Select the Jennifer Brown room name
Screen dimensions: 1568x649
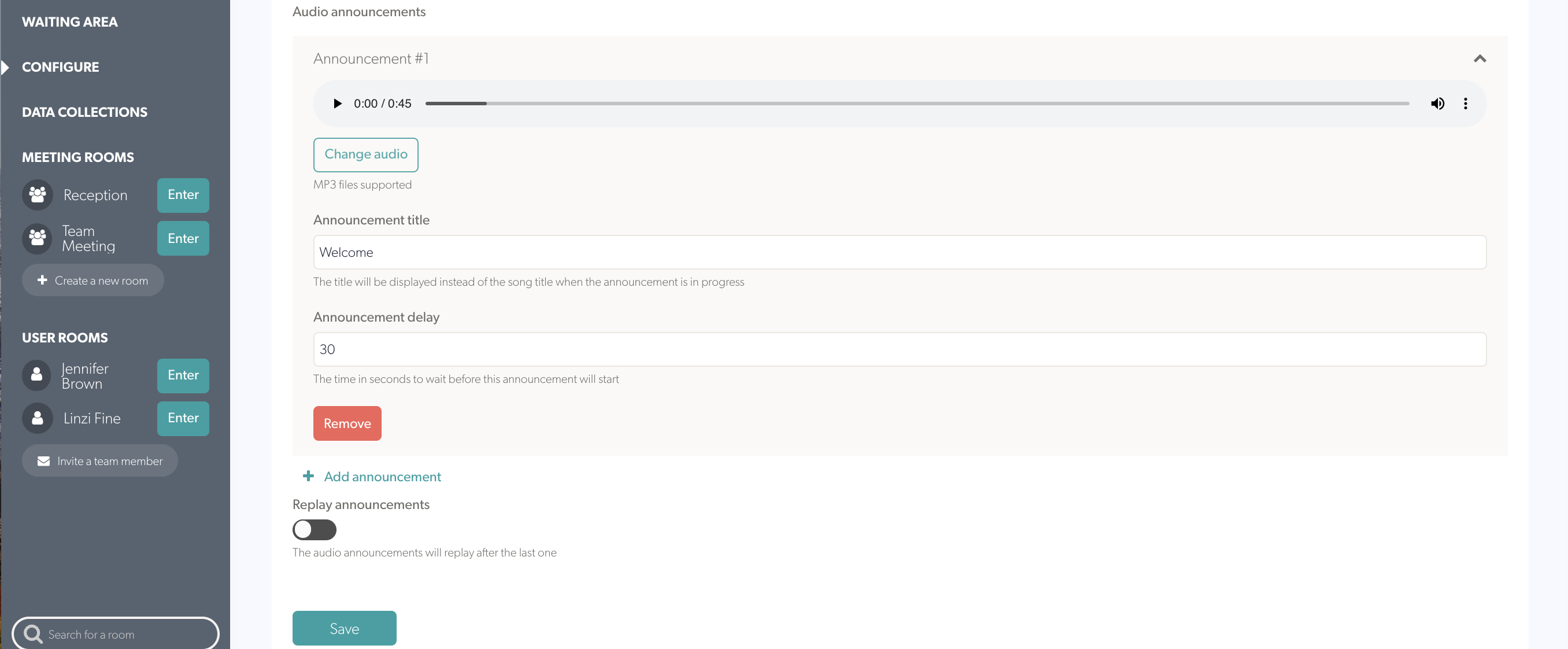pyautogui.click(x=84, y=376)
